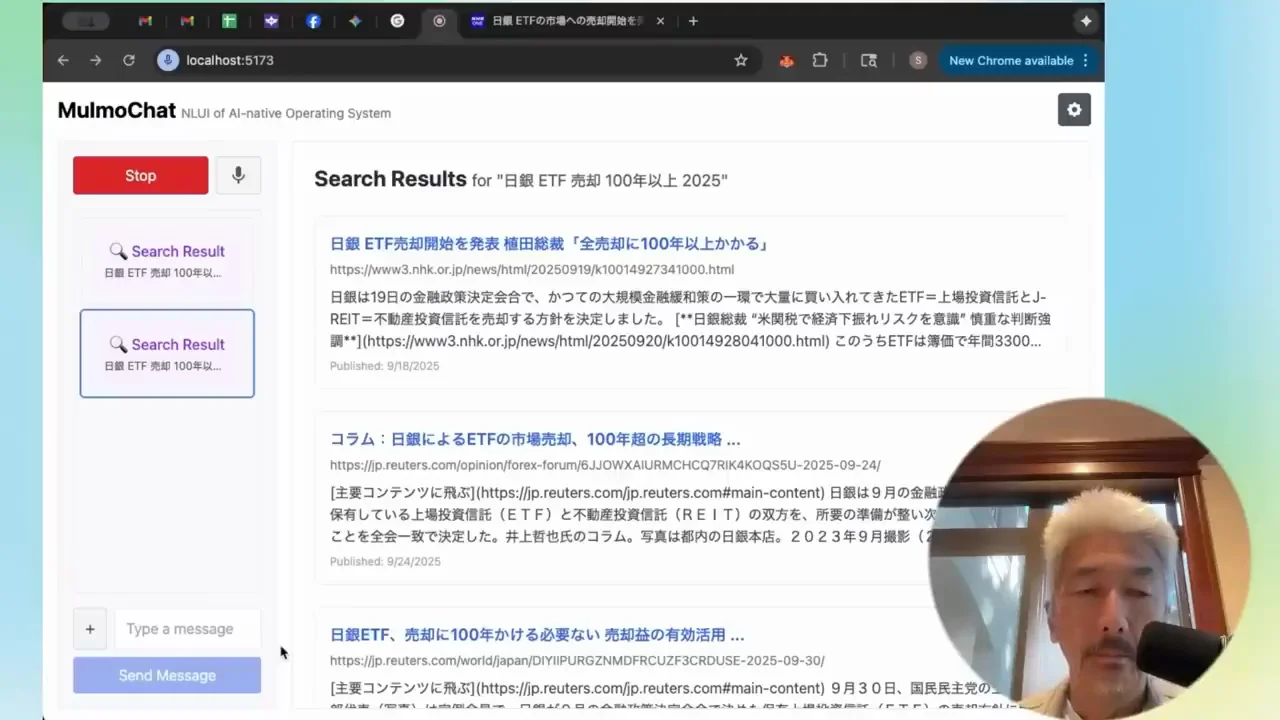Open the コラム：日銀によるETFの市場売却 result
Viewport: 1280px width, 720px height.
[535, 439]
